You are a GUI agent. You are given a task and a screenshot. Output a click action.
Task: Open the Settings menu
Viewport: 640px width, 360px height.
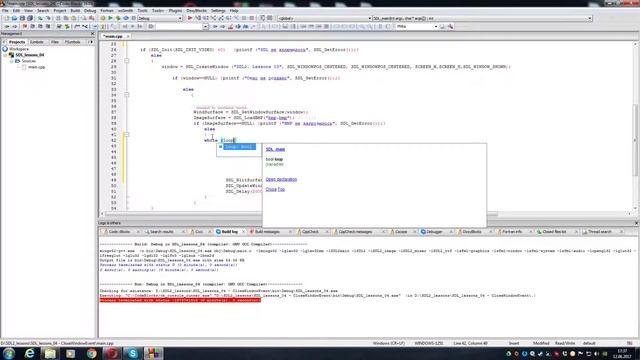point(218,11)
